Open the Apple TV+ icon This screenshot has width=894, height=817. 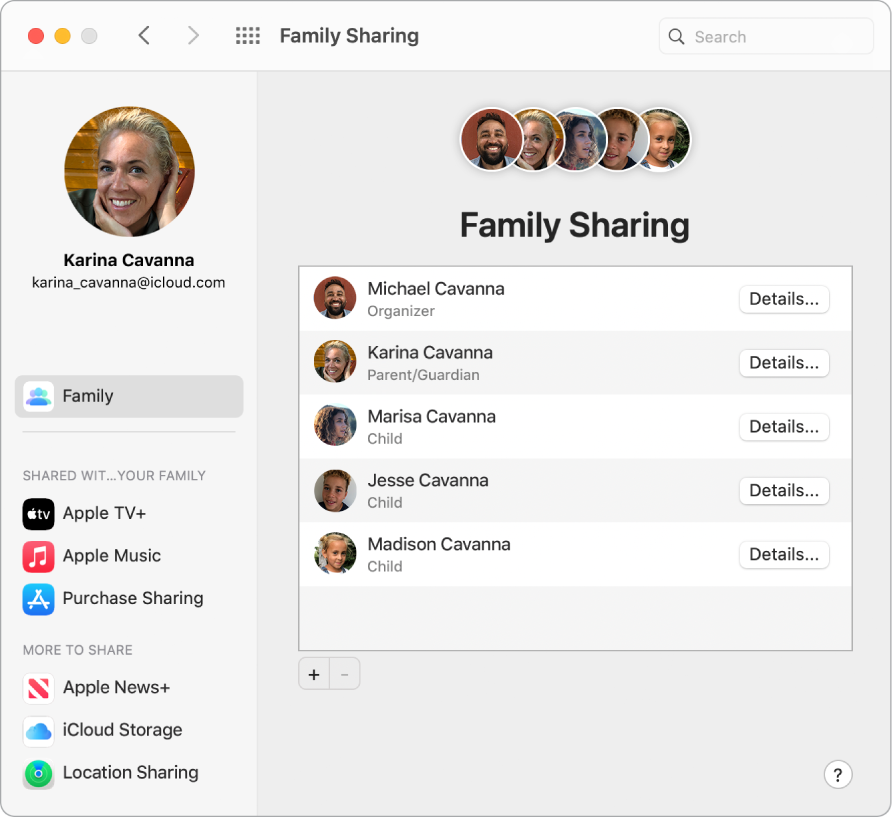pos(38,514)
